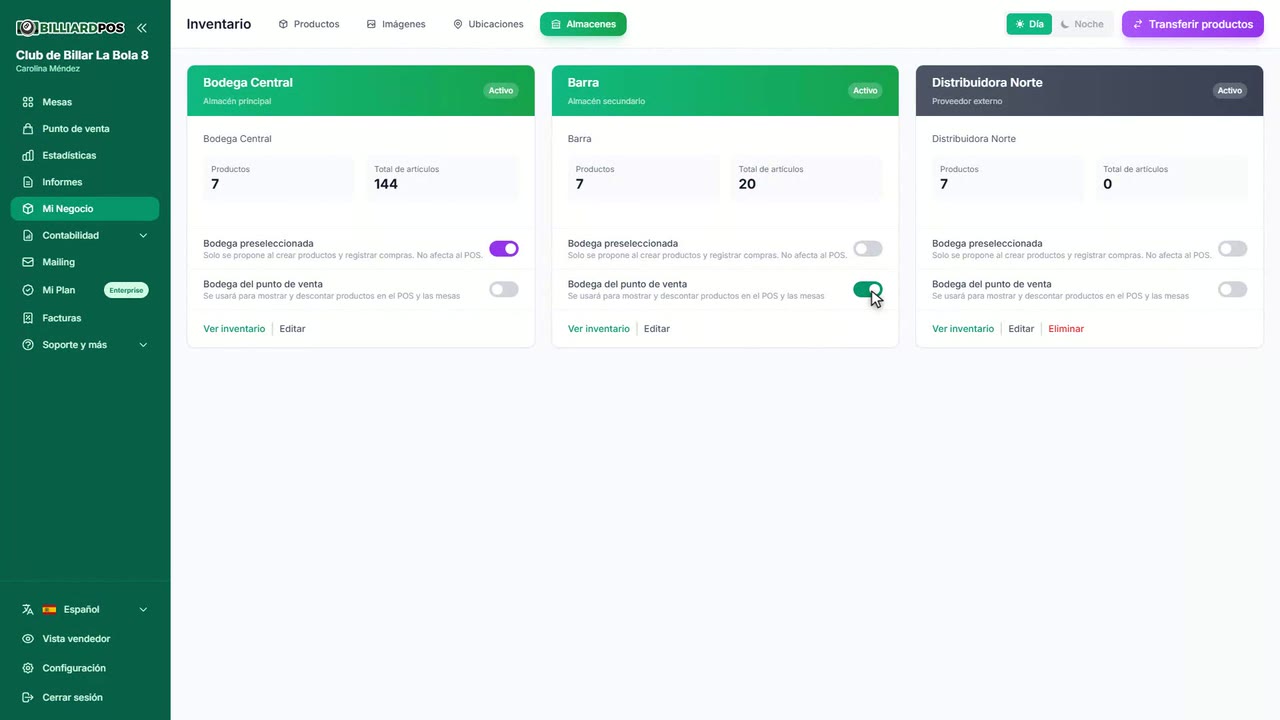
Task: Expand the Soporte y más chevron
Action: pyautogui.click(x=143, y=345)
